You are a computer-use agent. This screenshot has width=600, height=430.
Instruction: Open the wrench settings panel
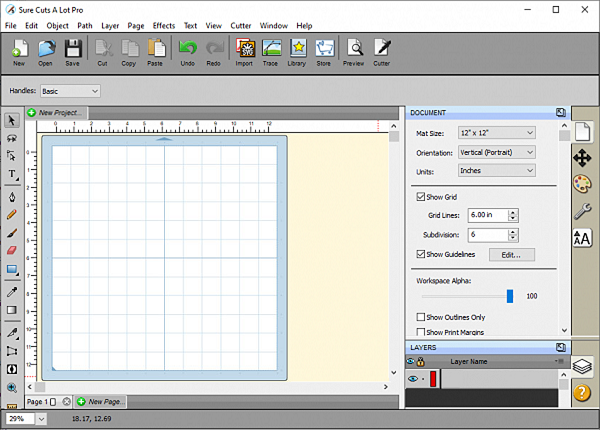pyautogui.click(x=582, y=211)
